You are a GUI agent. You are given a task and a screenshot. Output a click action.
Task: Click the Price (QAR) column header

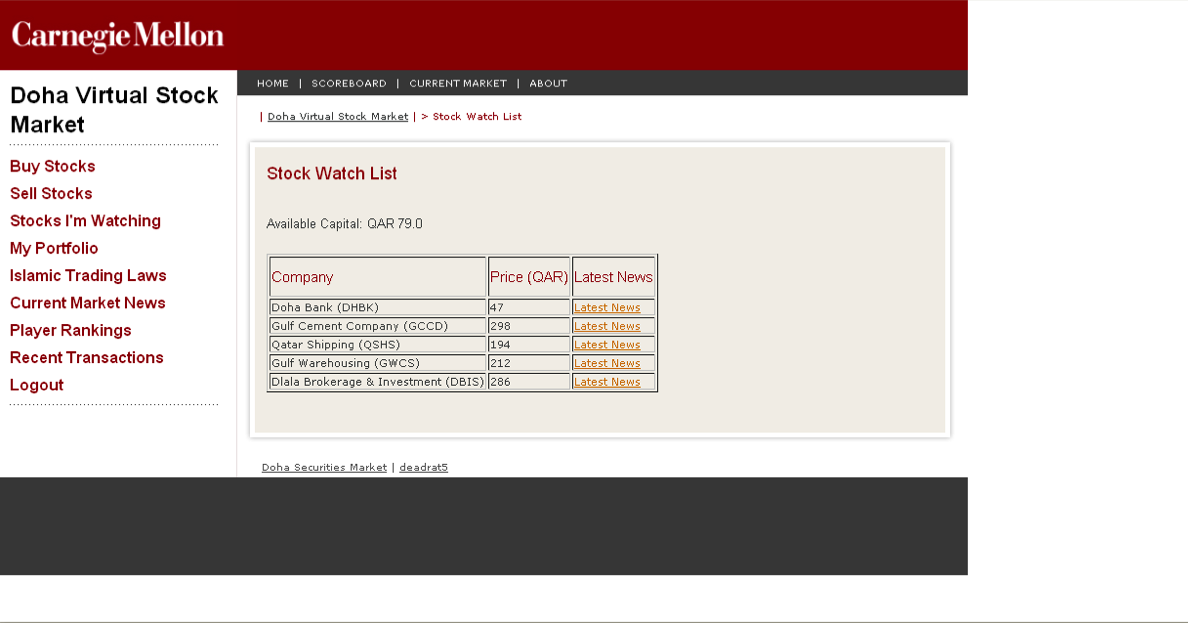[x=529, y=277]
